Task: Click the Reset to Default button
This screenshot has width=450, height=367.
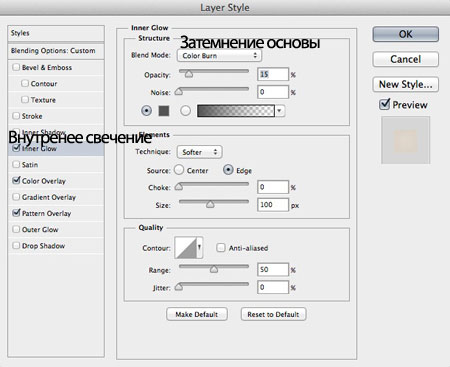Action: pyautogui.click(x=273, y=314)
